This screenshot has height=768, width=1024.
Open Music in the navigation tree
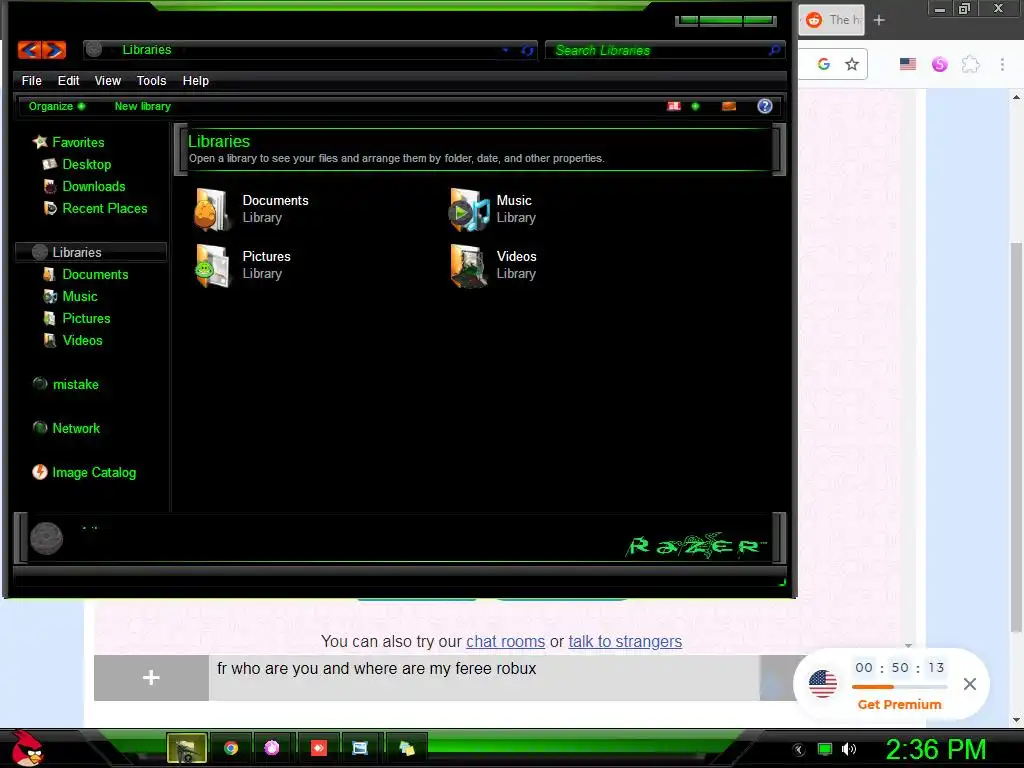pos(71,296)
